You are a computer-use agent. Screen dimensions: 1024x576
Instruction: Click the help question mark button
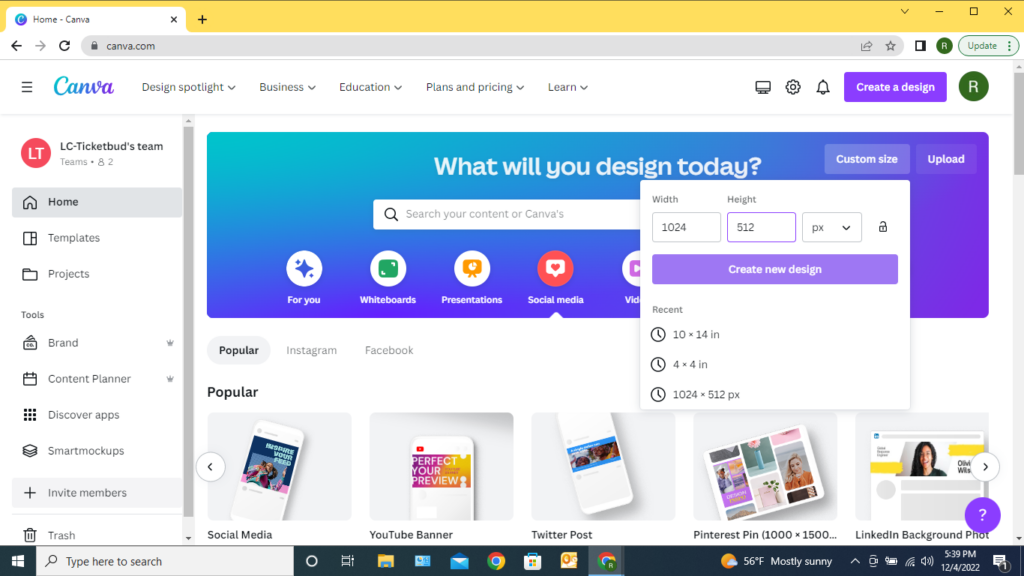point(982,515)
